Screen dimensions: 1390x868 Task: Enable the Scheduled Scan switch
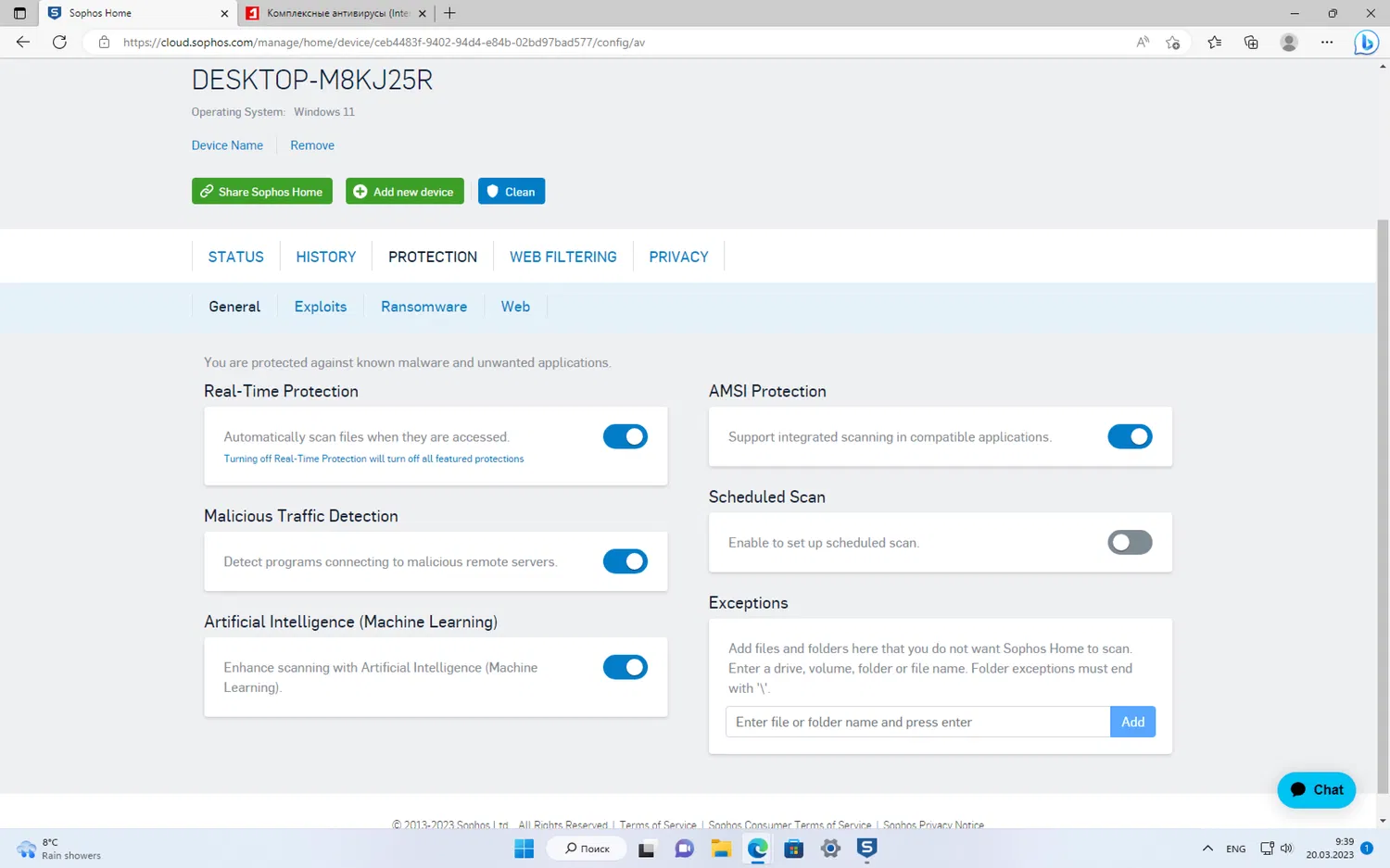[1130, 542]
